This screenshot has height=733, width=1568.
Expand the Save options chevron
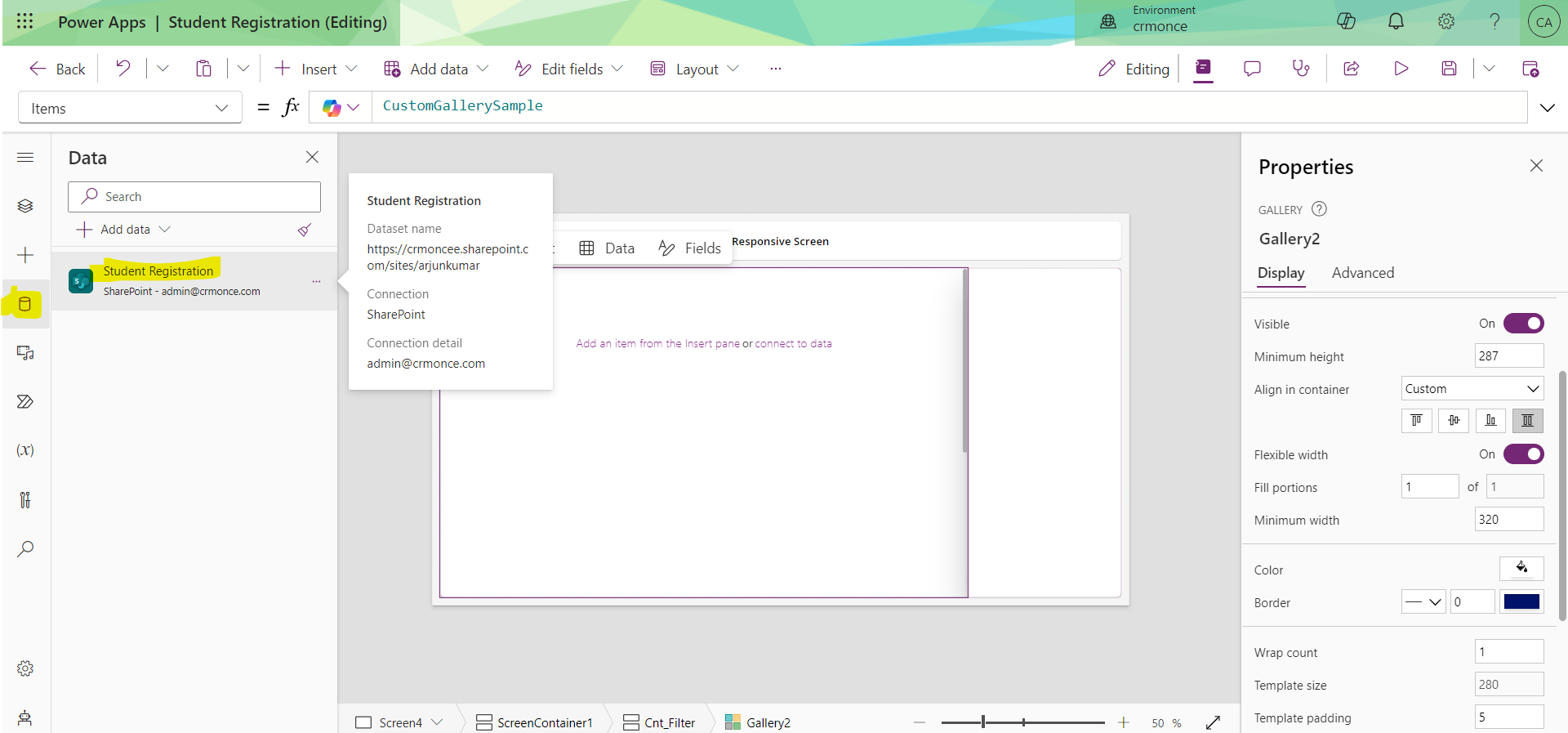pyautogui.click(x=1489, y=69)
